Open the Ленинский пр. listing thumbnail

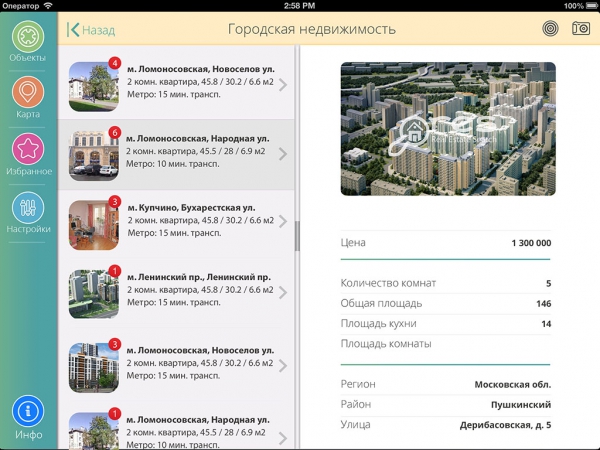[x=94, y=294]
